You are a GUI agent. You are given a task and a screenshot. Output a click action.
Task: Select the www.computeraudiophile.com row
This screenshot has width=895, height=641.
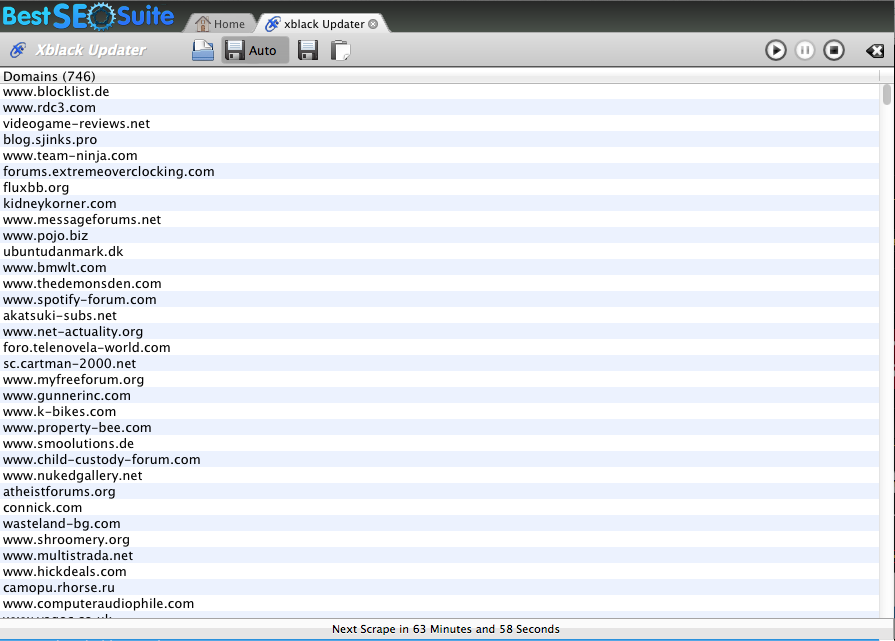tap(440, 603)
